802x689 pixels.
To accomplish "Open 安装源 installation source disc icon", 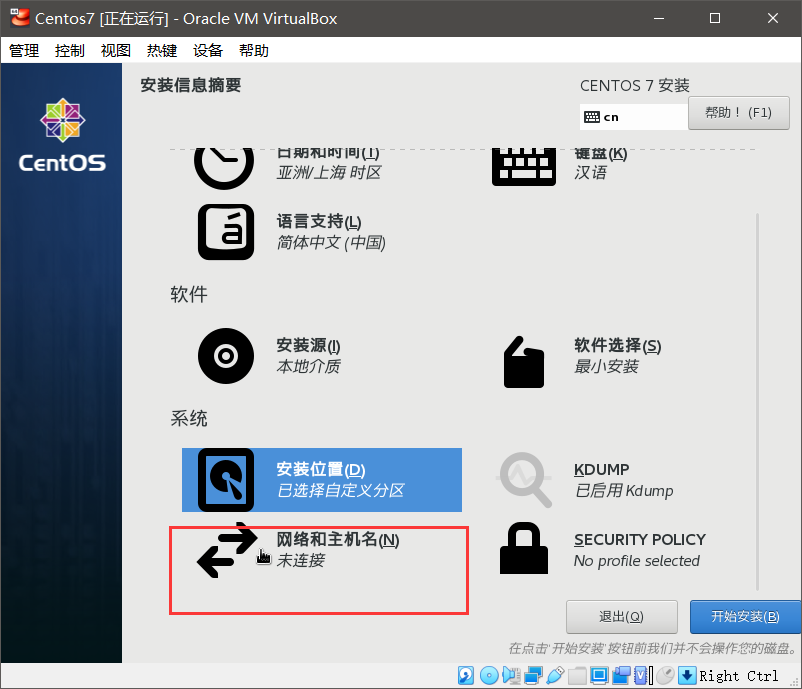I will click(226, 356).
